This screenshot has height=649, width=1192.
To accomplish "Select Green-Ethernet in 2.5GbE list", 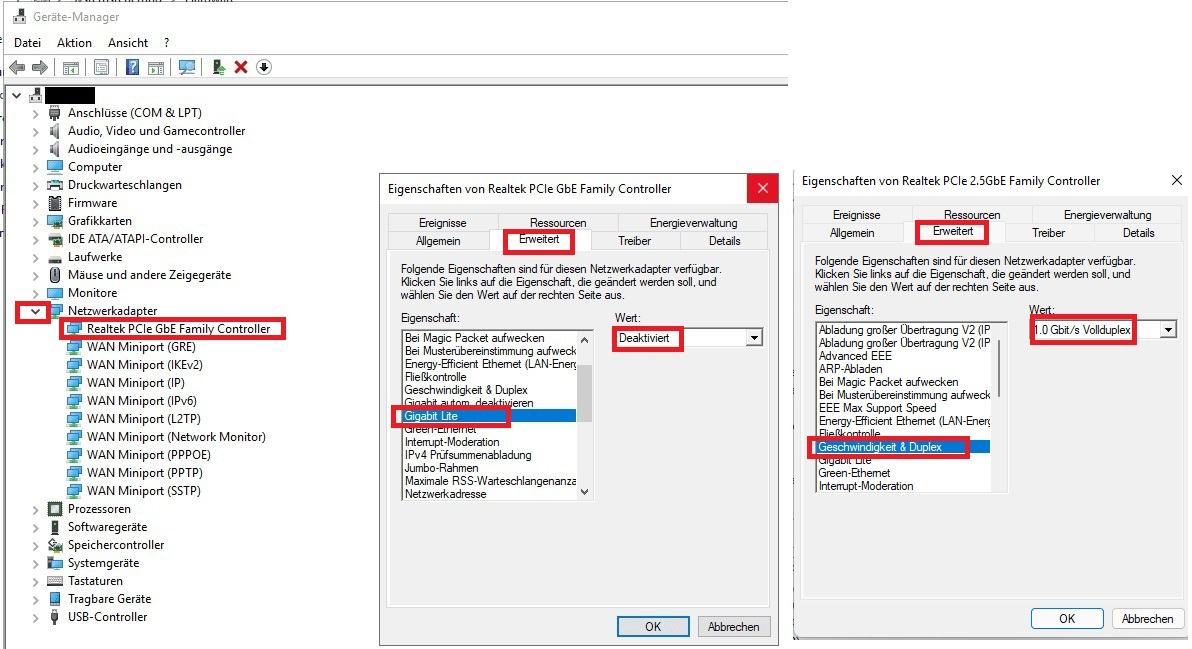I will click(x=854, y=473).
